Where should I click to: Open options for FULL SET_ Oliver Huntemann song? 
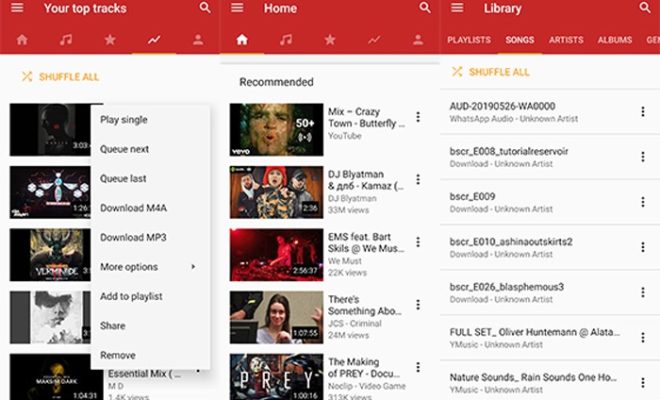pyautogui.click(x=643, y=337)
